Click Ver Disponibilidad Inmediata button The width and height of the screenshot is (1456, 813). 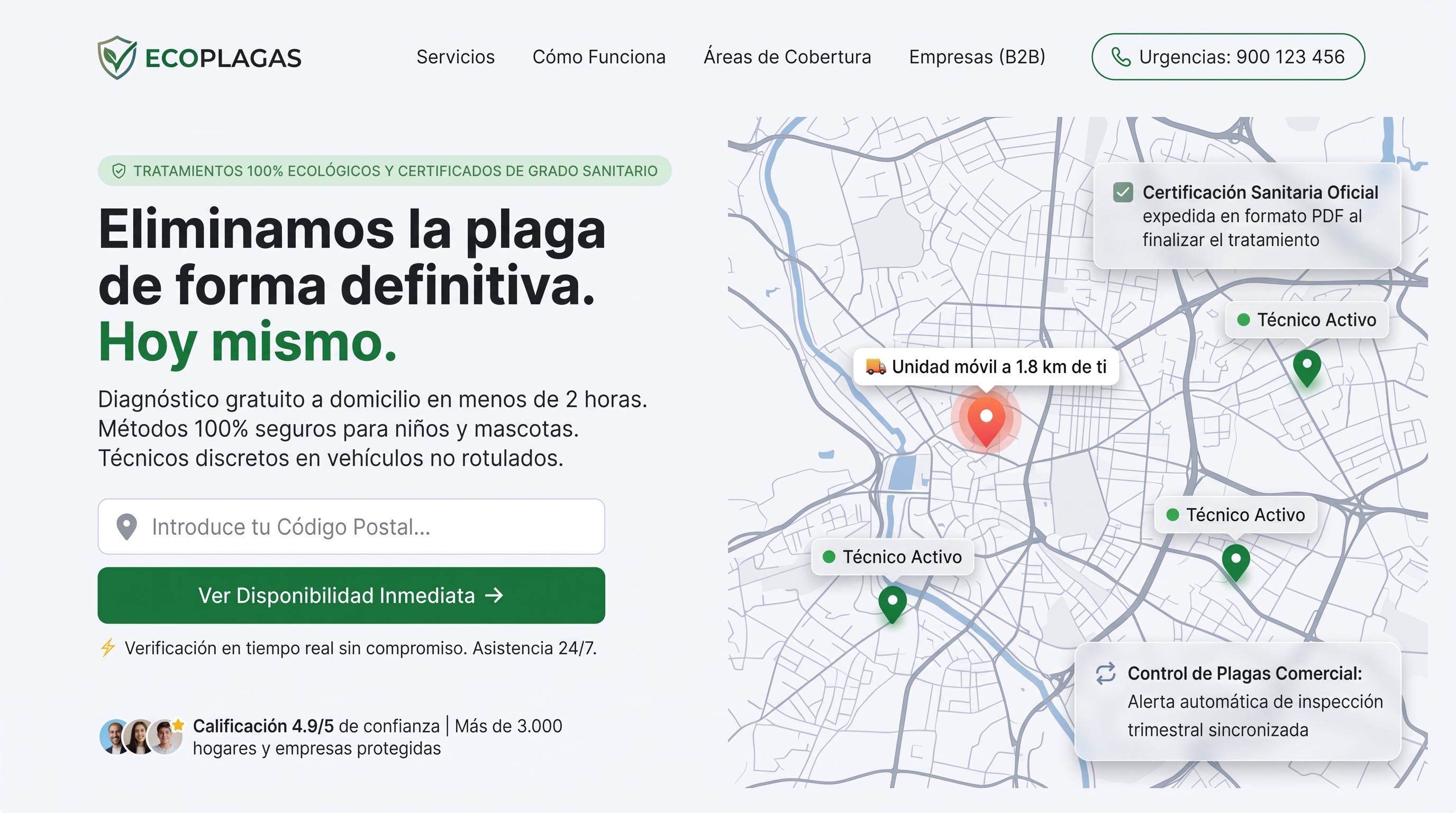(351, 595)
